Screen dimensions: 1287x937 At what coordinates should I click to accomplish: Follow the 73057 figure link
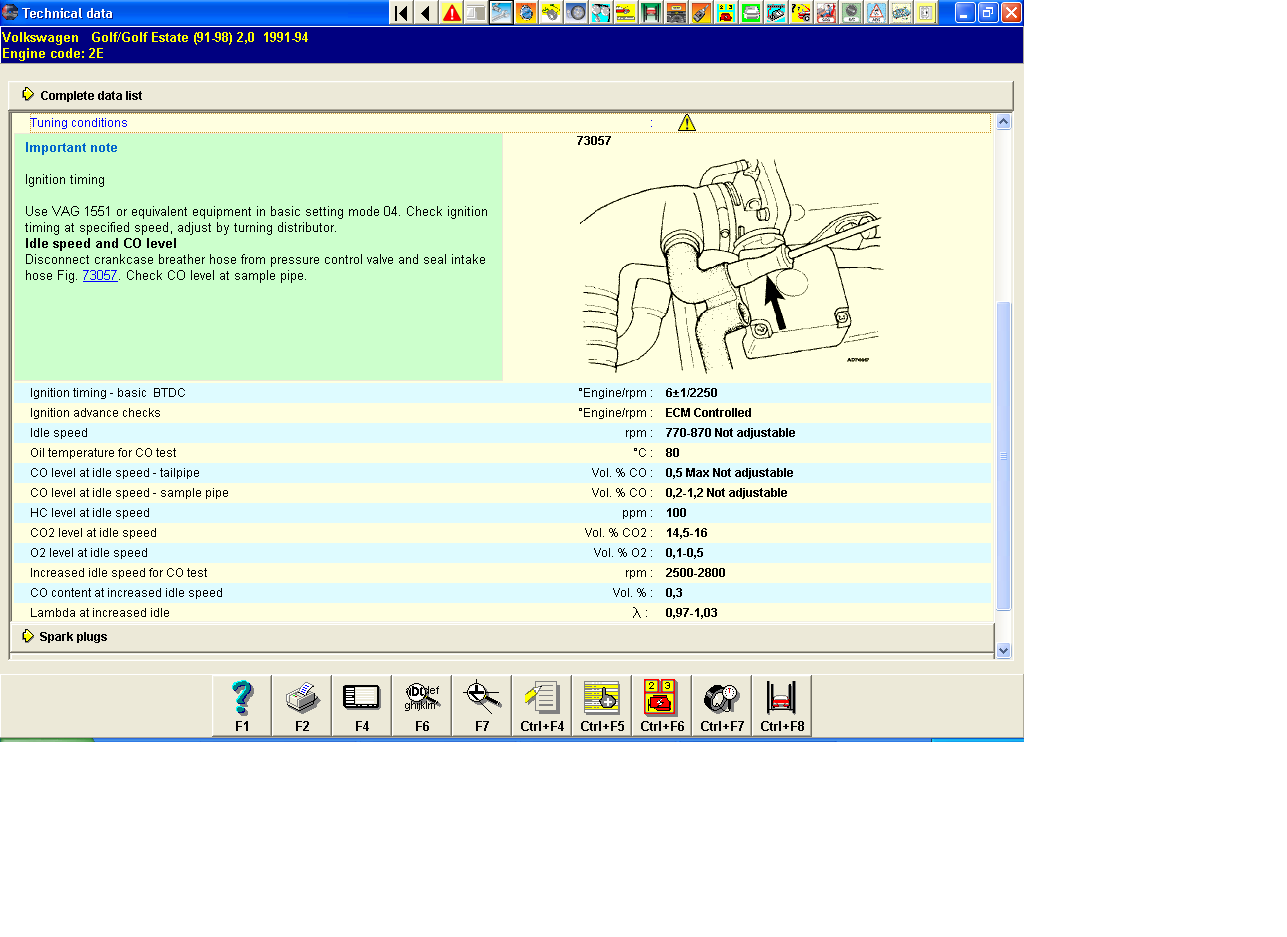[x=100, y=276]
